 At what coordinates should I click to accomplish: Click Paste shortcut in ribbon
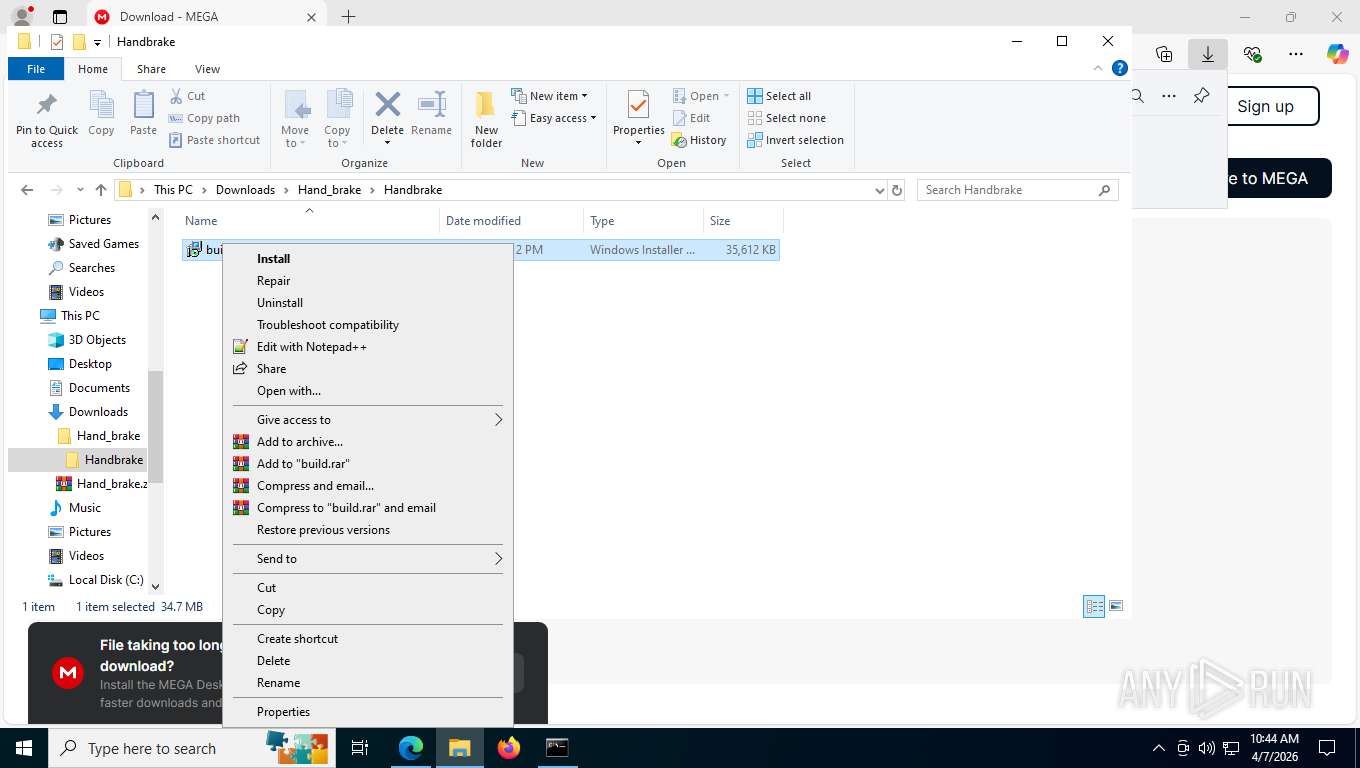pos(214,140)
